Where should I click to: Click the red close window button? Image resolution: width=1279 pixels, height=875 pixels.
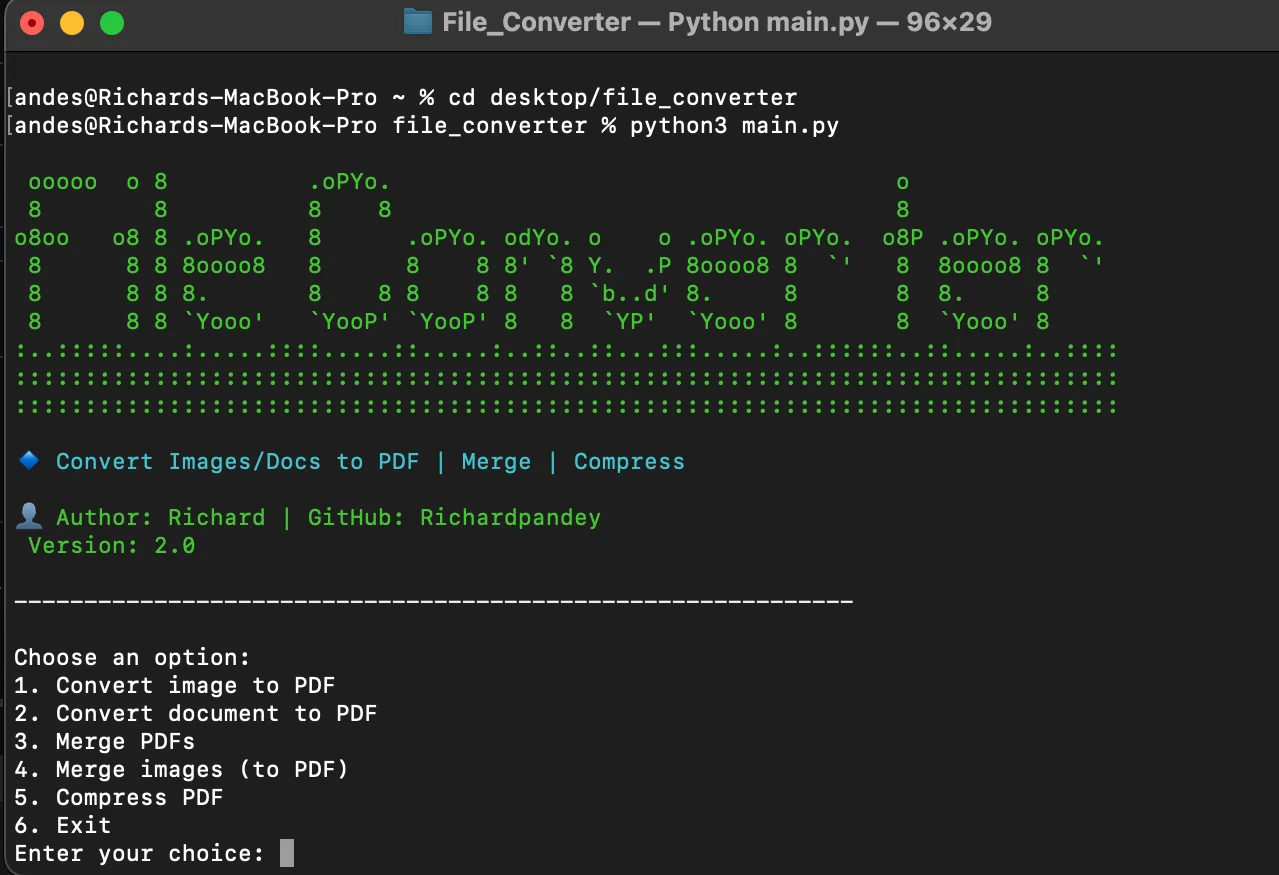click(30, 21)
